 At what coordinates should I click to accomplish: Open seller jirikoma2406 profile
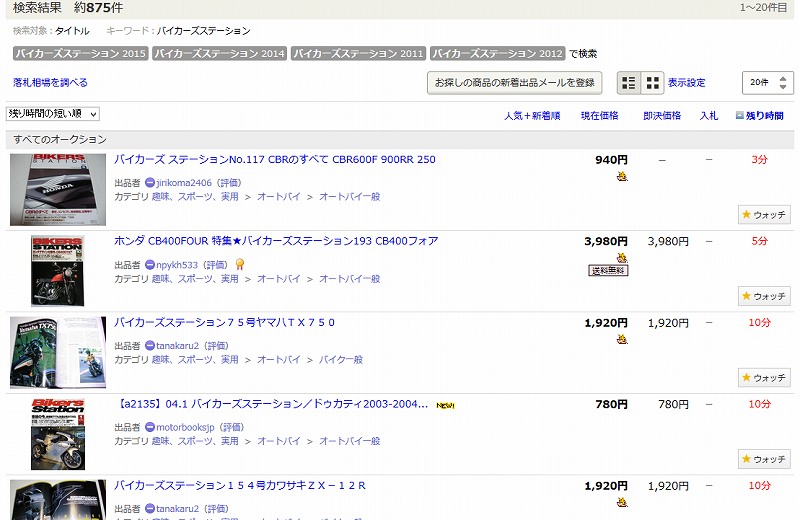(184, 183)
